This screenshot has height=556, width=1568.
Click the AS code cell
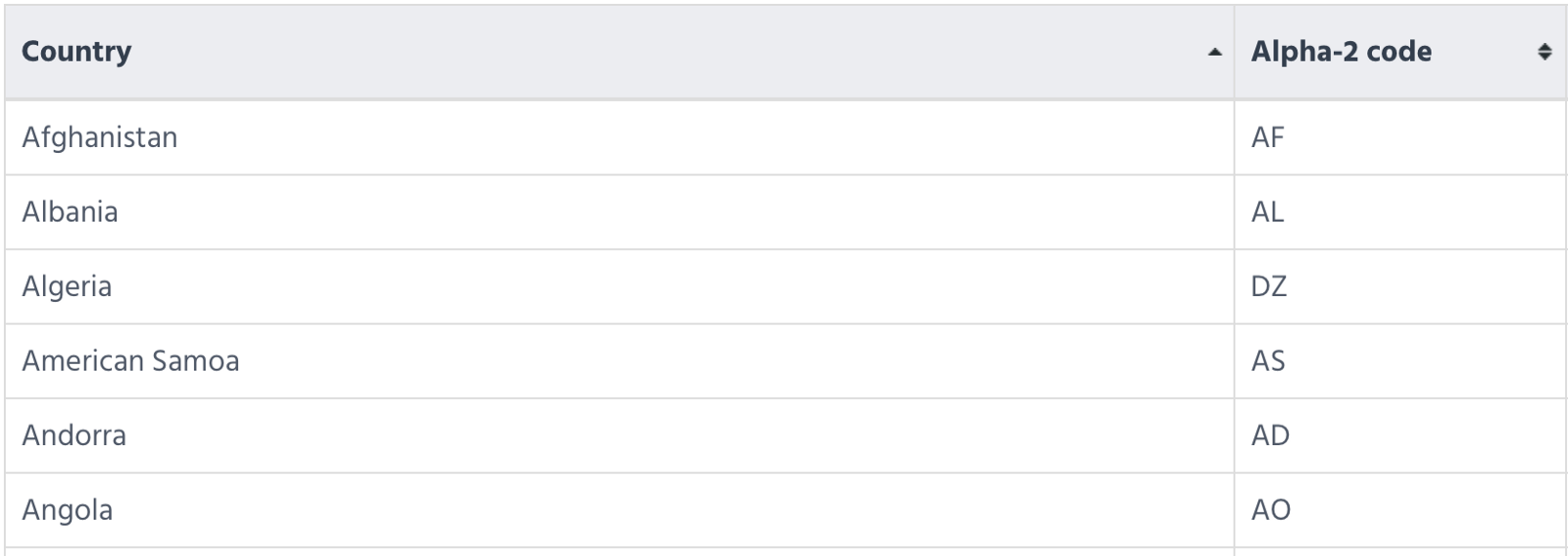(x=1400, y=361)
